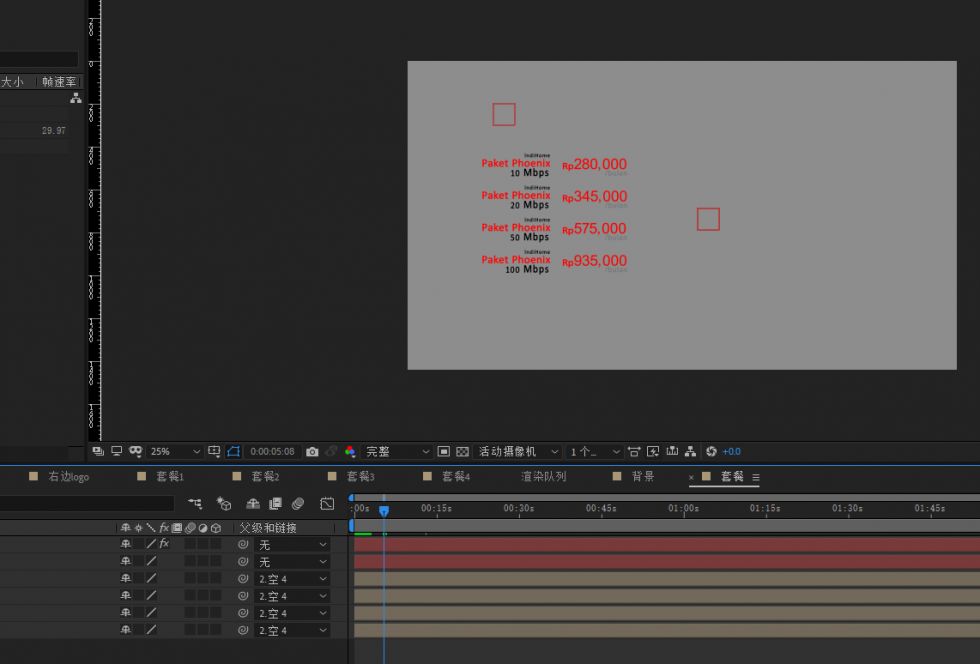980x664 pixels.
Task: Click the reset exposure icon
Action: pos(711,452)
